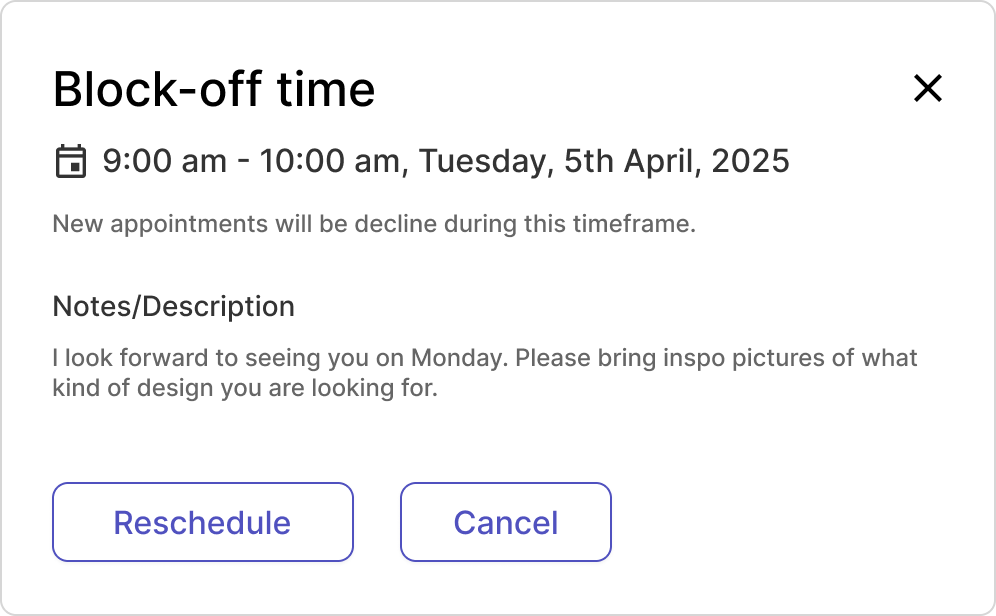
Task: Select the note about bringing inspo pictures
Action: point(485,372)
